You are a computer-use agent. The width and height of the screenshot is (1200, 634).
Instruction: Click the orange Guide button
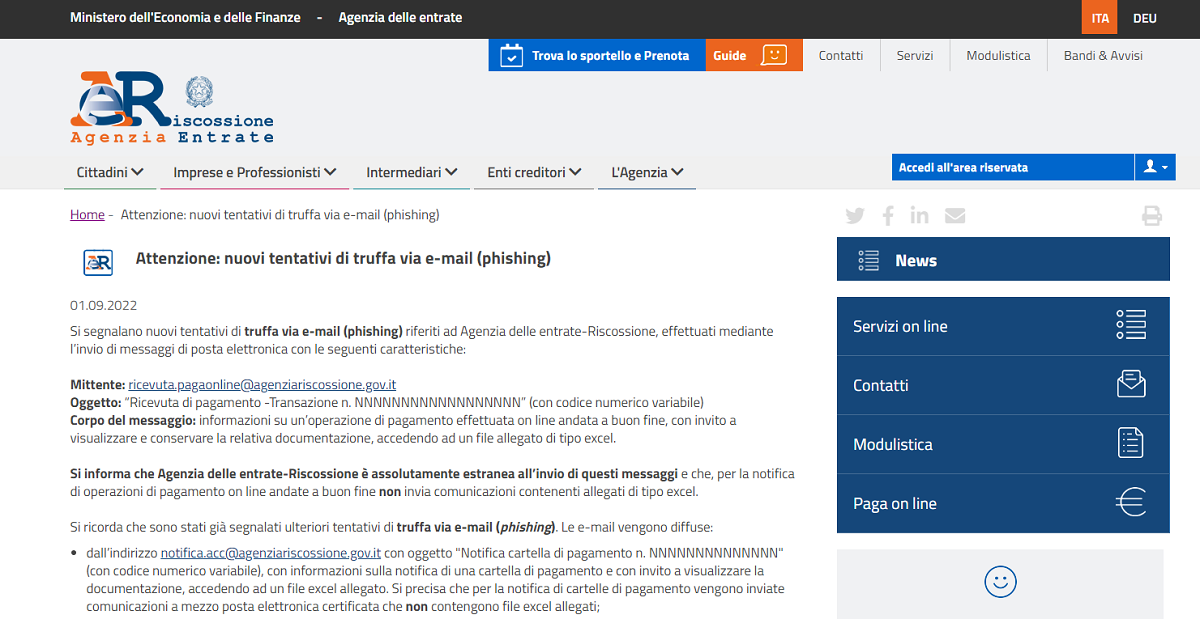point(754,55)
